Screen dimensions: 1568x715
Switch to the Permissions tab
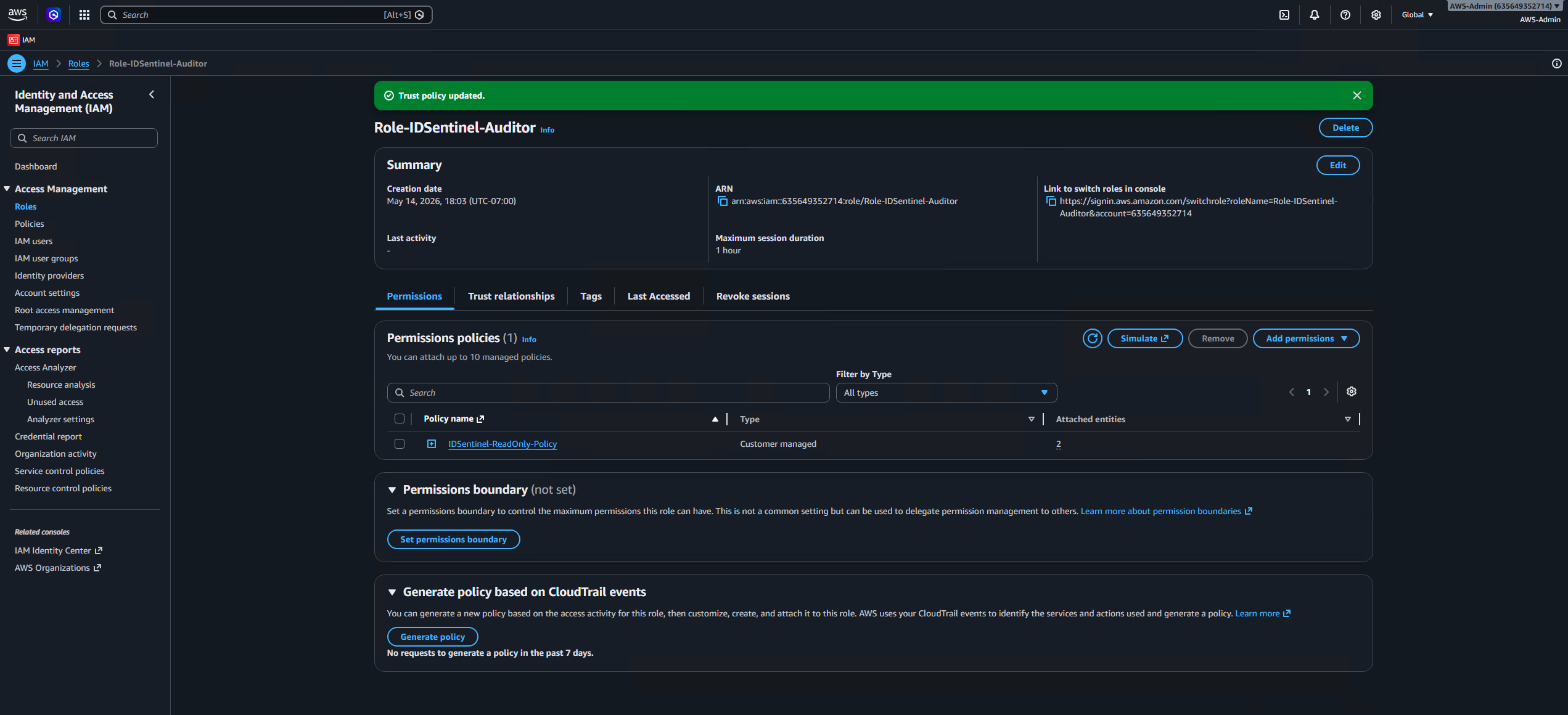tap(414, 296)
